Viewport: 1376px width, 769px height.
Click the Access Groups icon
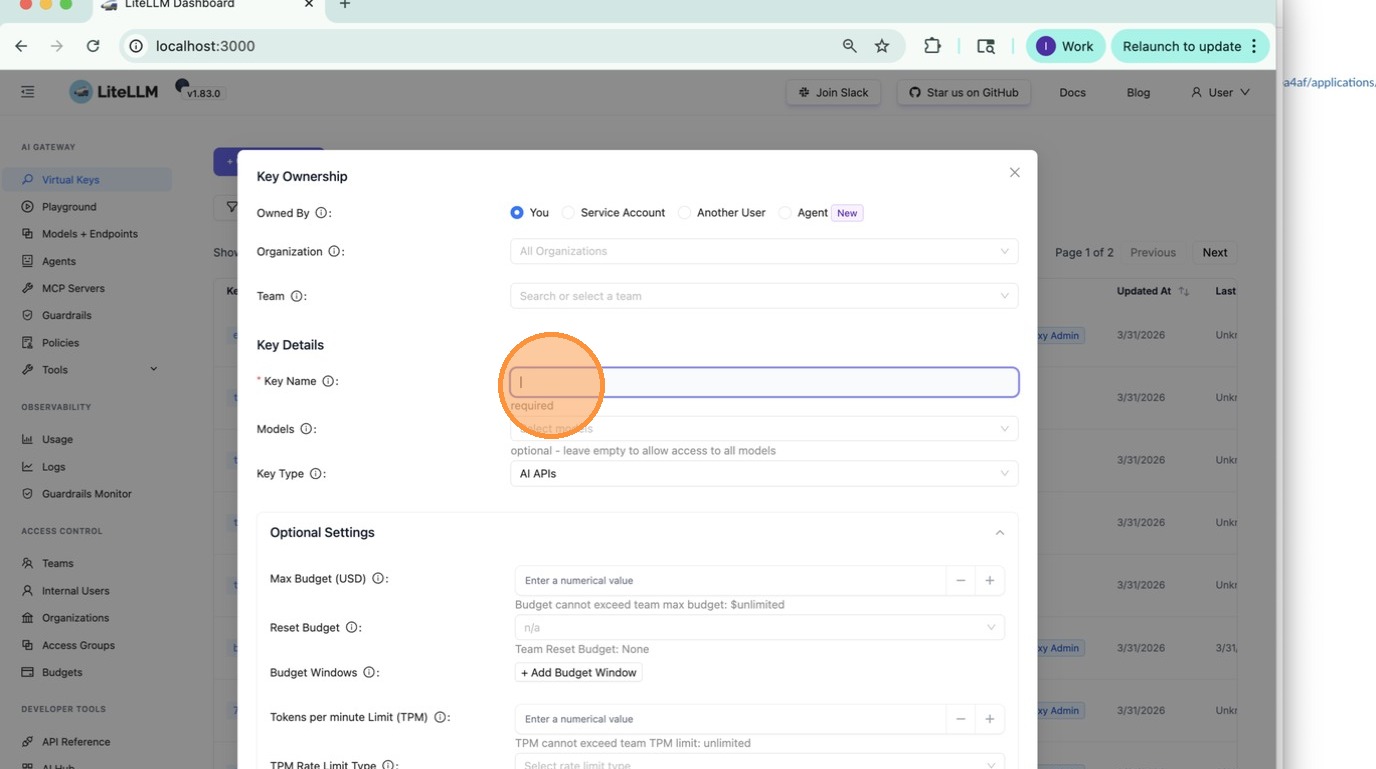tap(28, 645)
